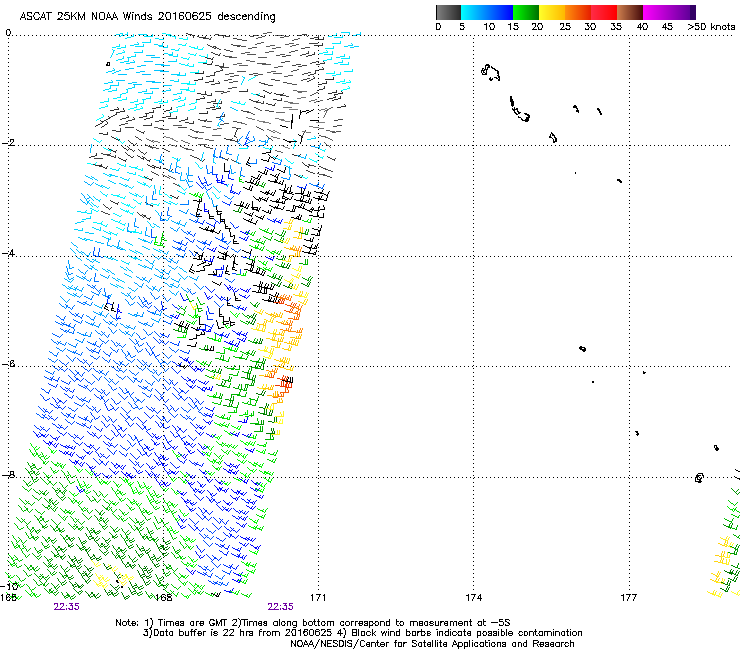Select the red 30–35 knots legend segment
Screen dimensions: 740x650
click(x=604, y=12)
